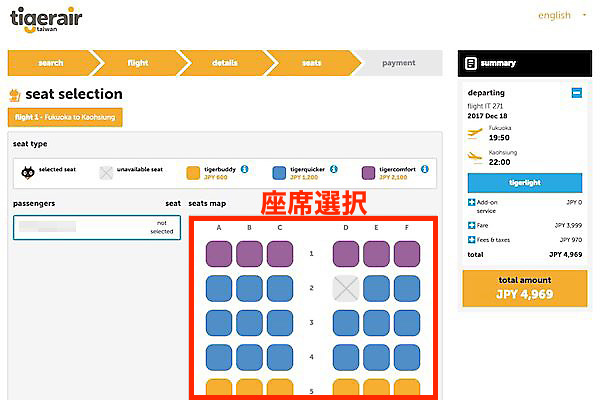The height and width of the screenshot is (400, 600).
Task: Choose tigerquicker seat 4B
Action: [x=249, y=357]
